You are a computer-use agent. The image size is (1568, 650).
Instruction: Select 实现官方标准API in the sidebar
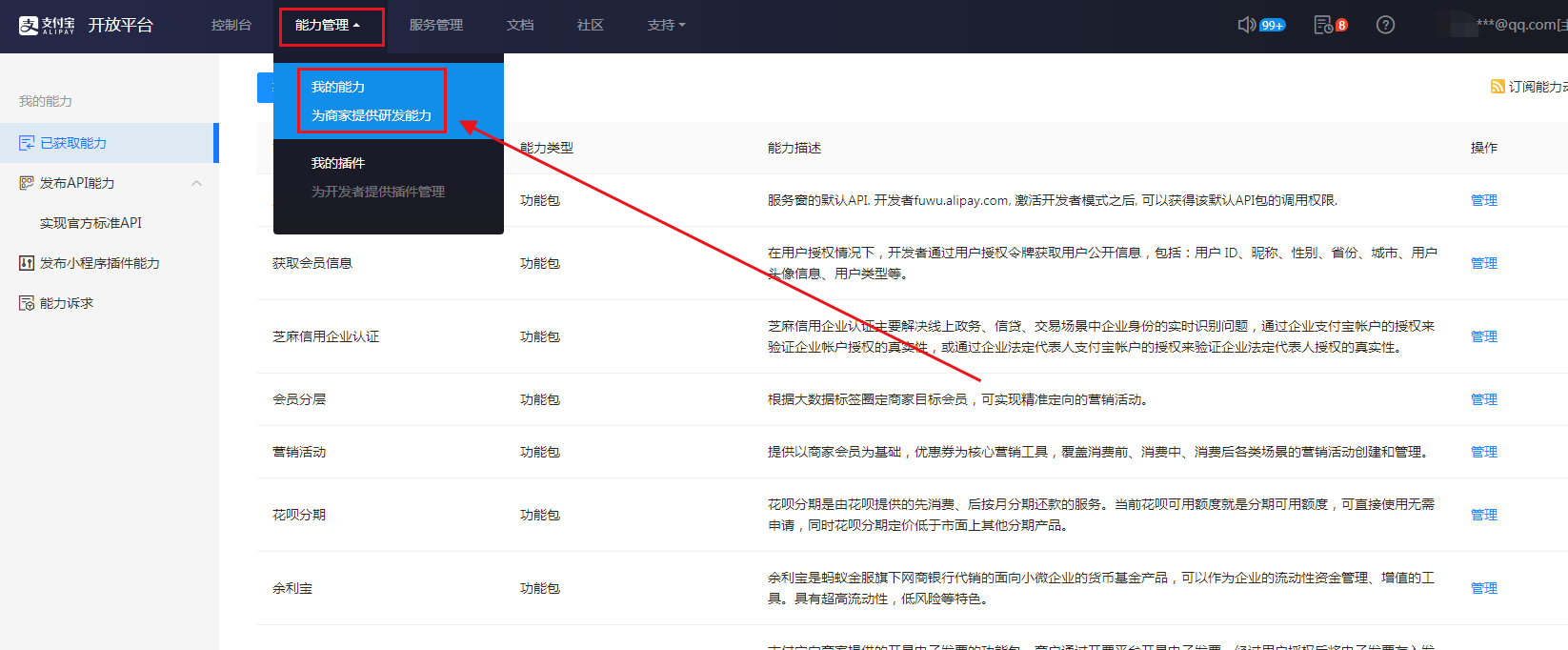click(x=90, y=223)
